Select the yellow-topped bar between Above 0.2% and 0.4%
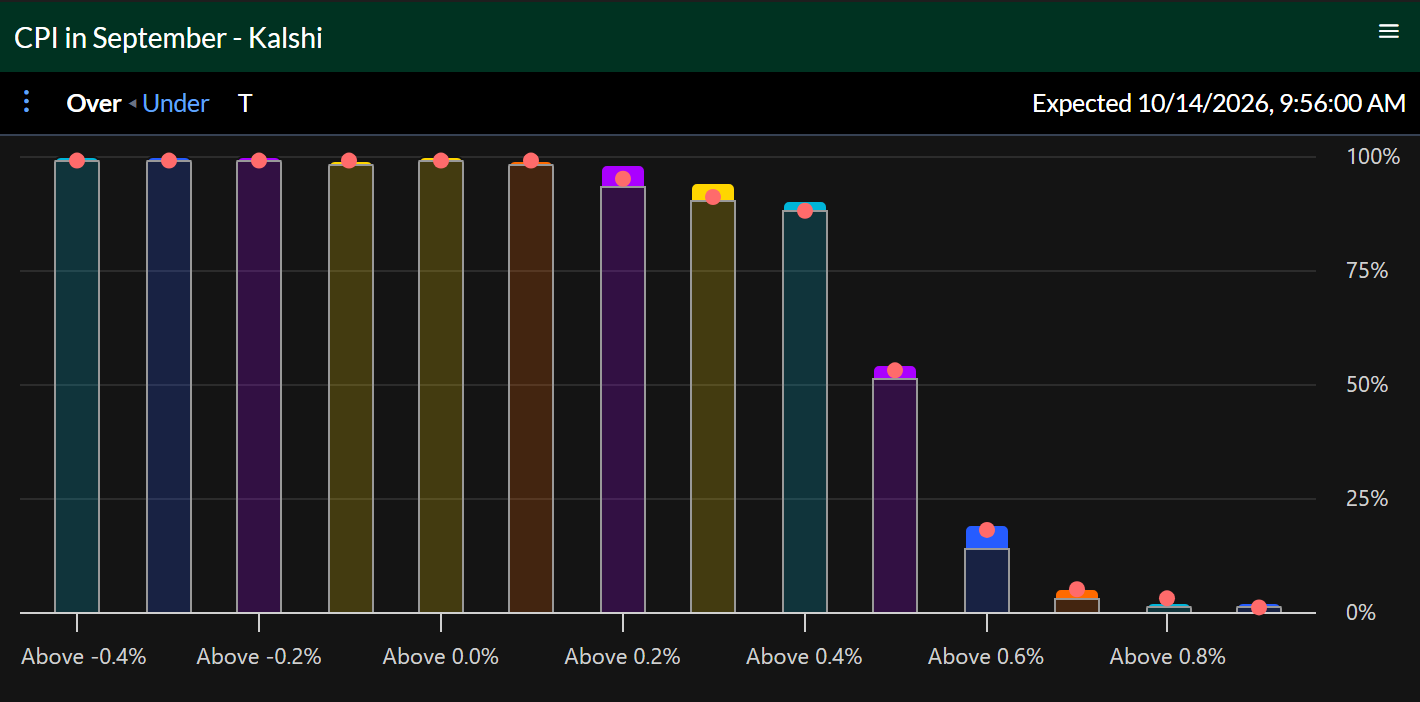This screenshot has height=702, width=1420. (x=713, y=399)
